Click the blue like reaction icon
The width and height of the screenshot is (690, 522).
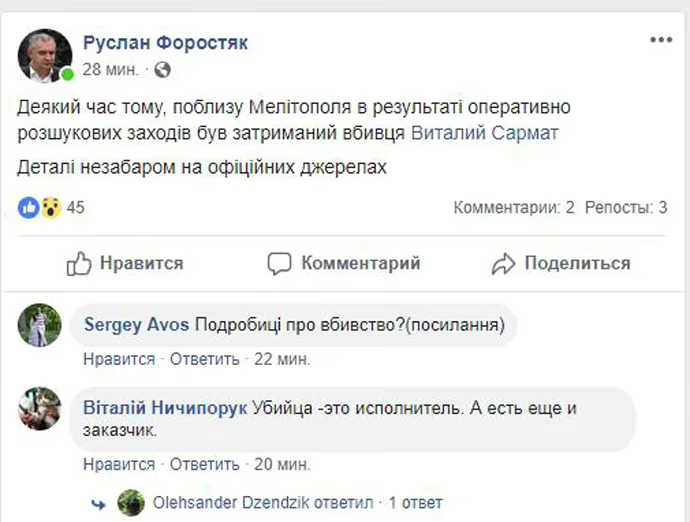pyautogui.click(x=29, y=208)
